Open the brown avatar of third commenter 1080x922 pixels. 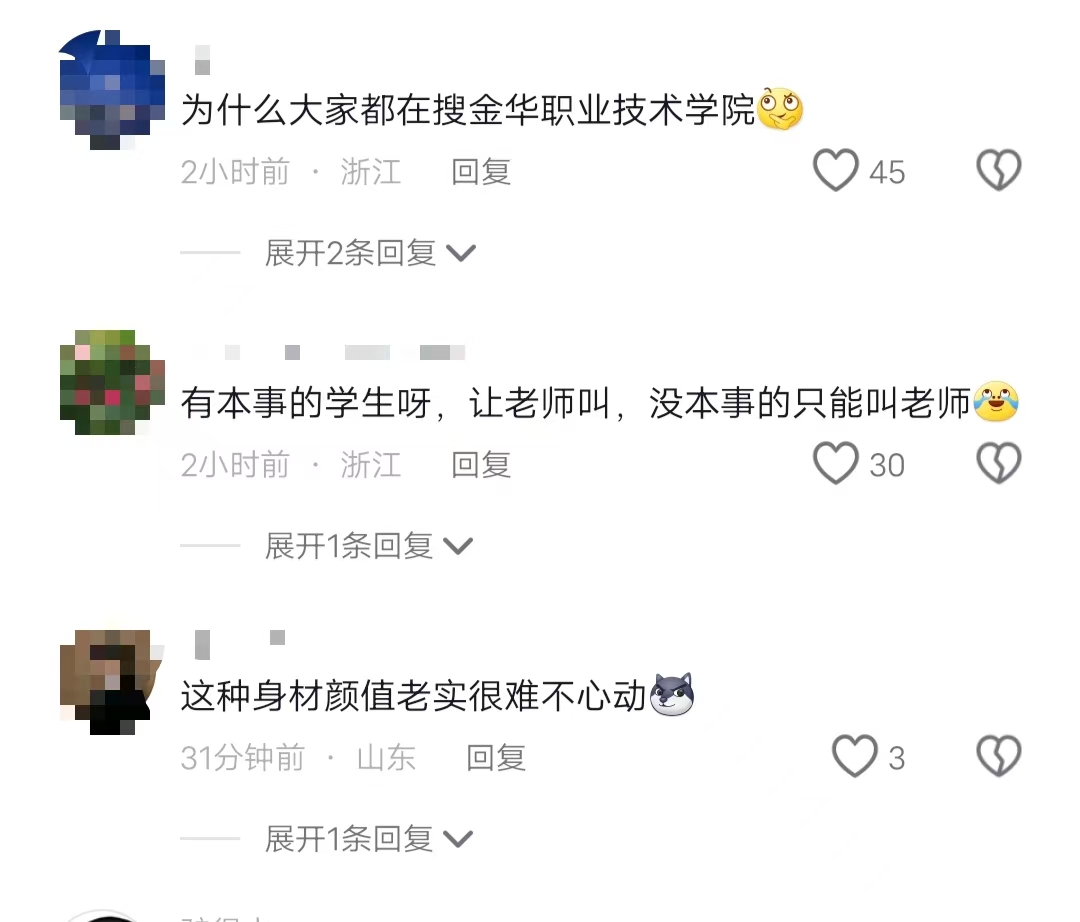tap(112, 682)
